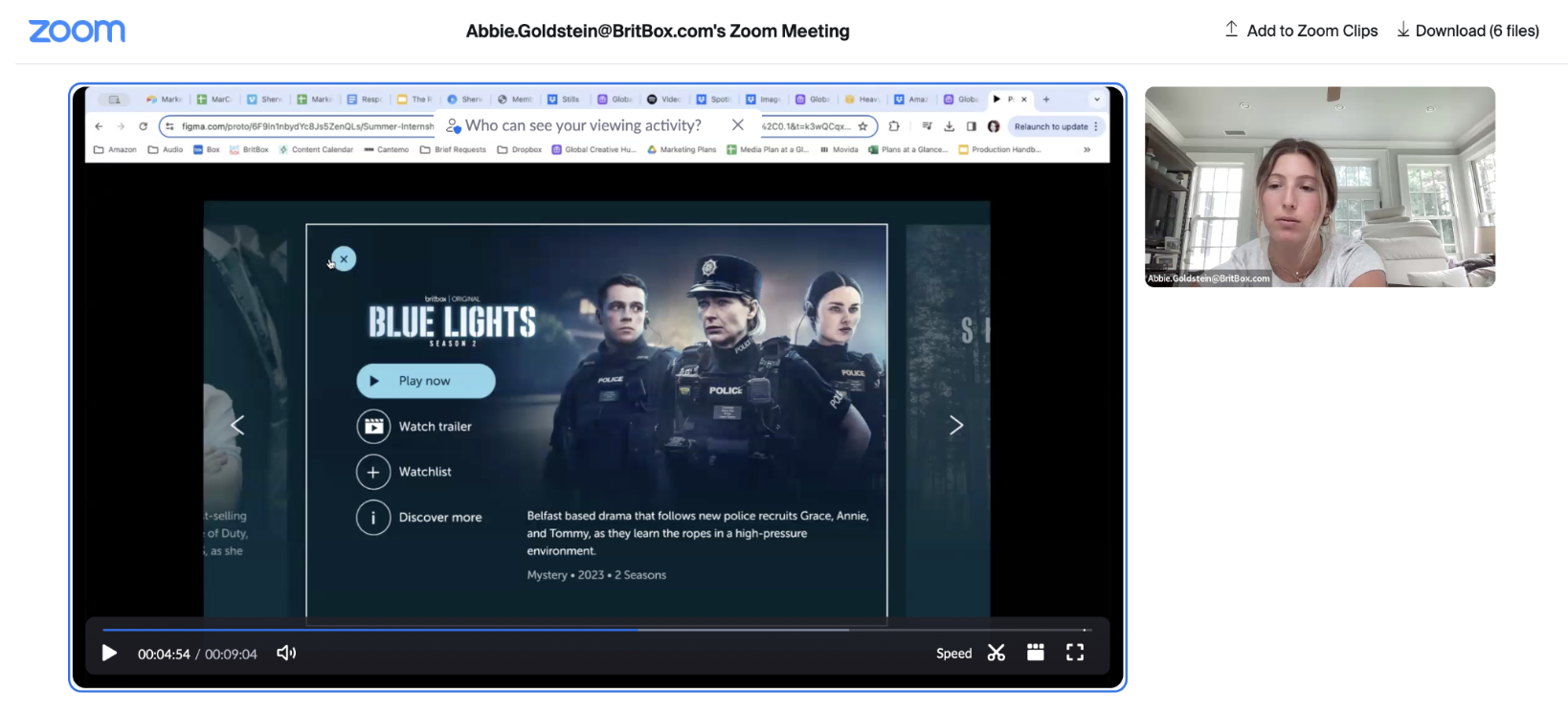
Task: Open the Brief Requests bookmarks folder
Action: click(x=453, y=149)
